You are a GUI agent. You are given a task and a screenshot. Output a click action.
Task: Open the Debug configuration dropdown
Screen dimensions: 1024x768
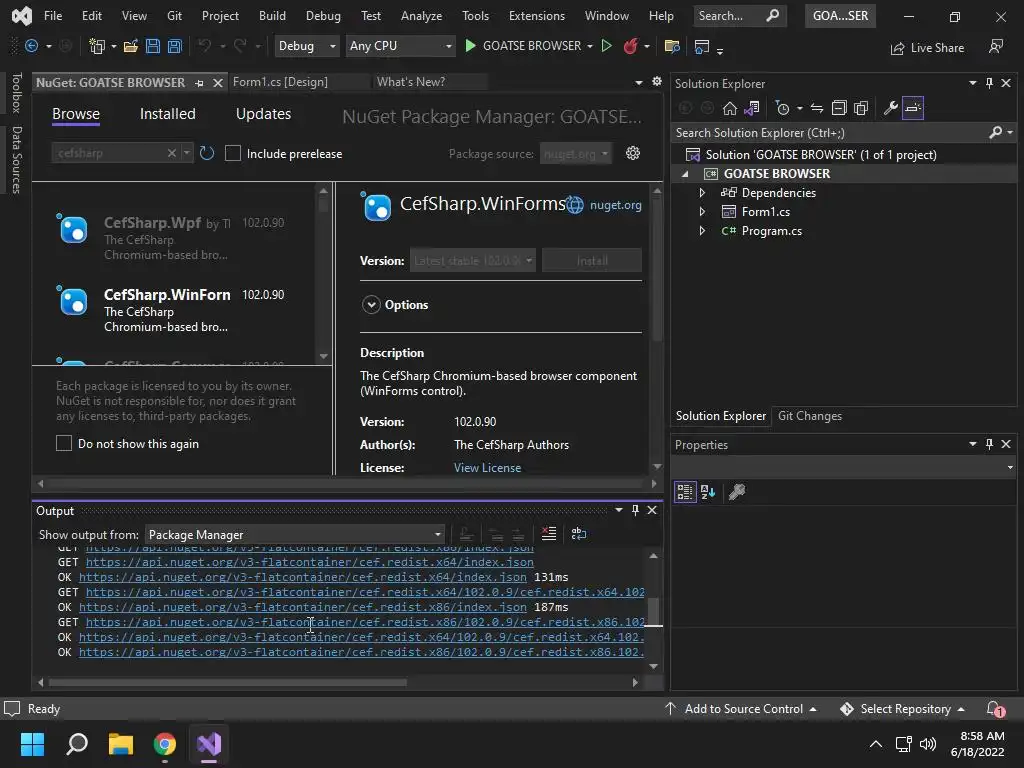[x=306, y=46]
